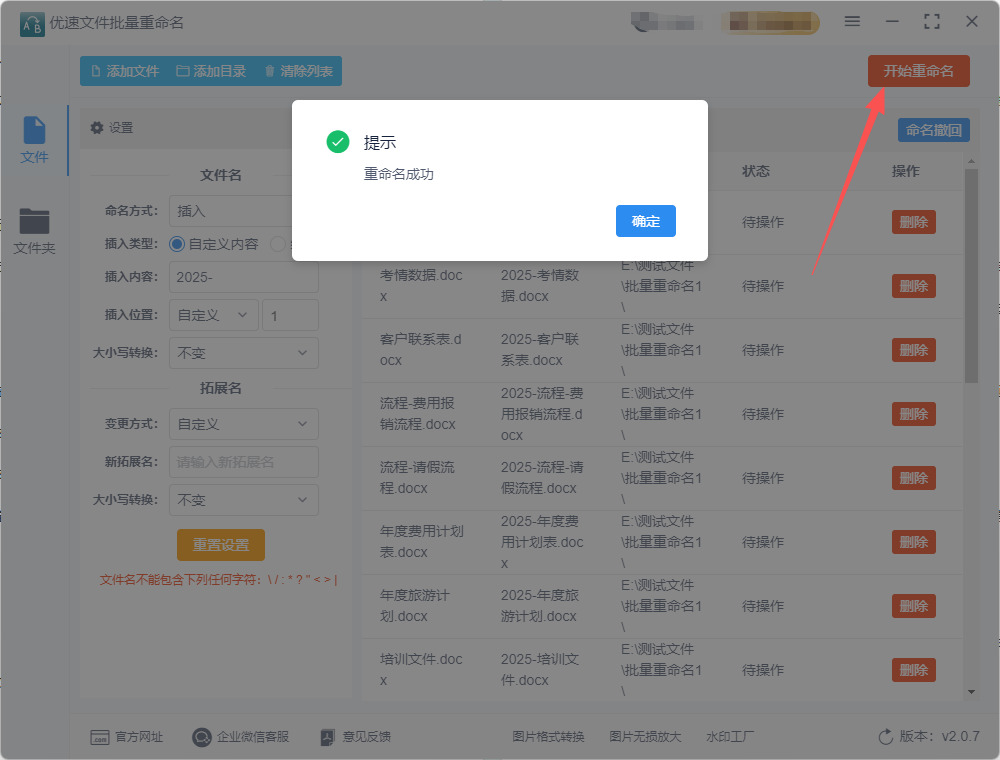Open the 命名方式 dropdown showing 插入

[x=231, y=211]
